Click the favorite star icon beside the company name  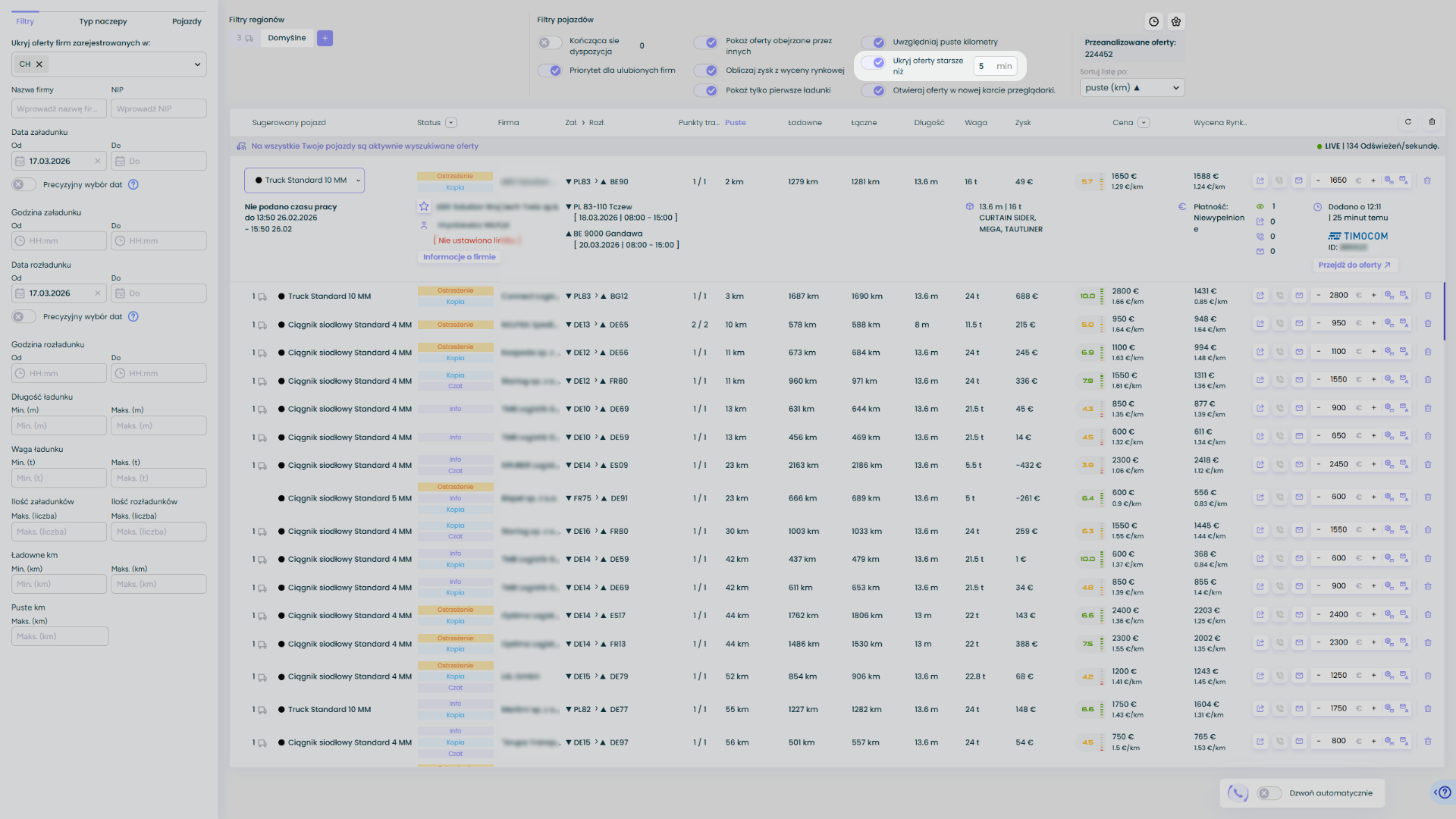tap(424, 206)
